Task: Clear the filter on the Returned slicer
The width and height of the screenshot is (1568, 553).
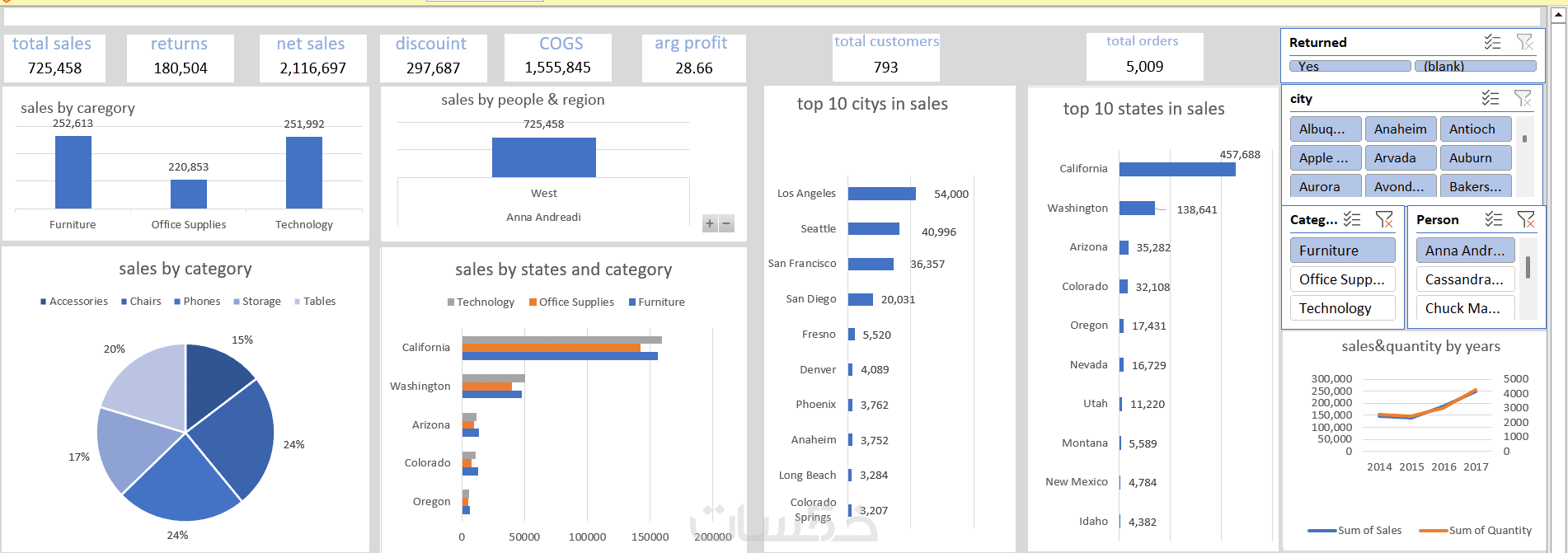Action: tap(1524, 42)
